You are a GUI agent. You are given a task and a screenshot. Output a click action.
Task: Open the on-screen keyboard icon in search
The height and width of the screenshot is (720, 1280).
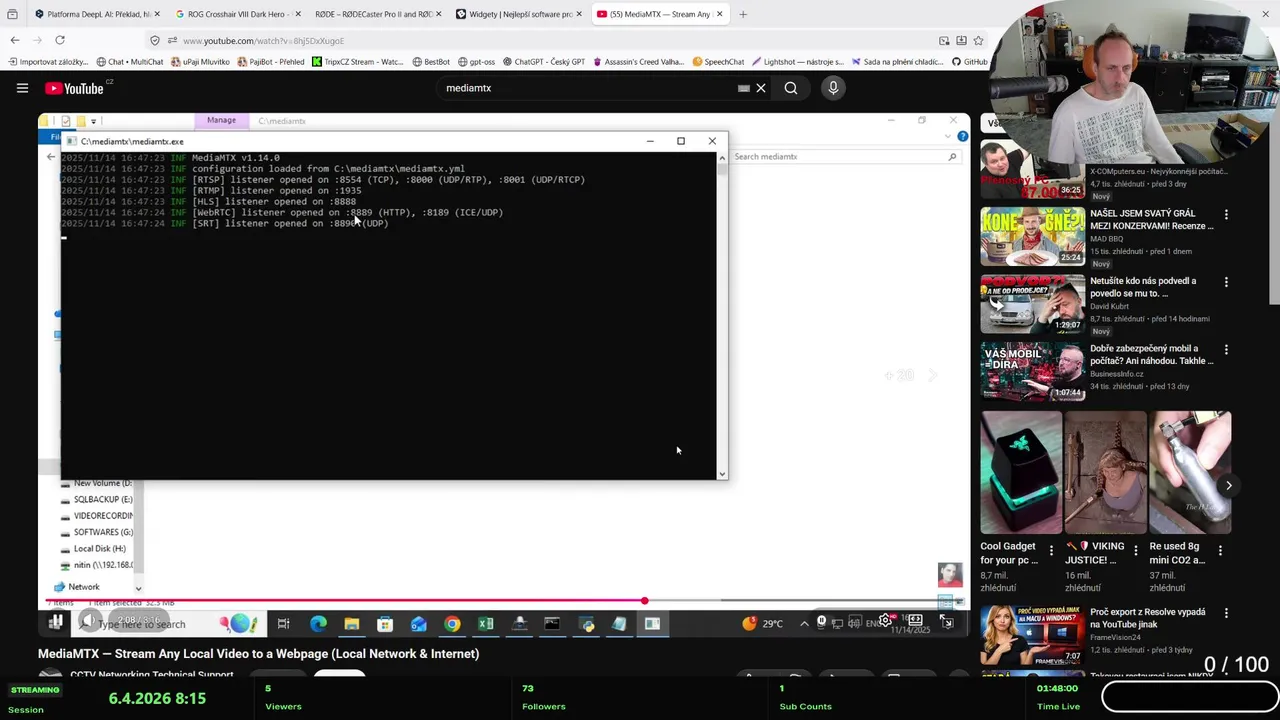(743, 88)
